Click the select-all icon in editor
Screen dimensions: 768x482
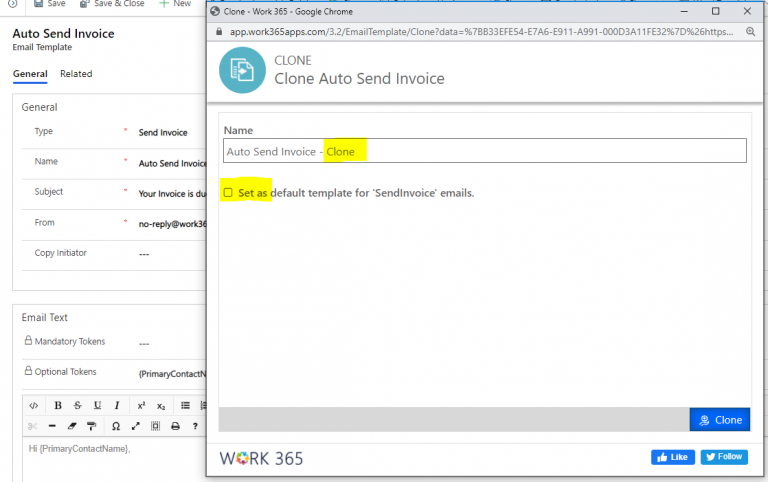[155, 426]
